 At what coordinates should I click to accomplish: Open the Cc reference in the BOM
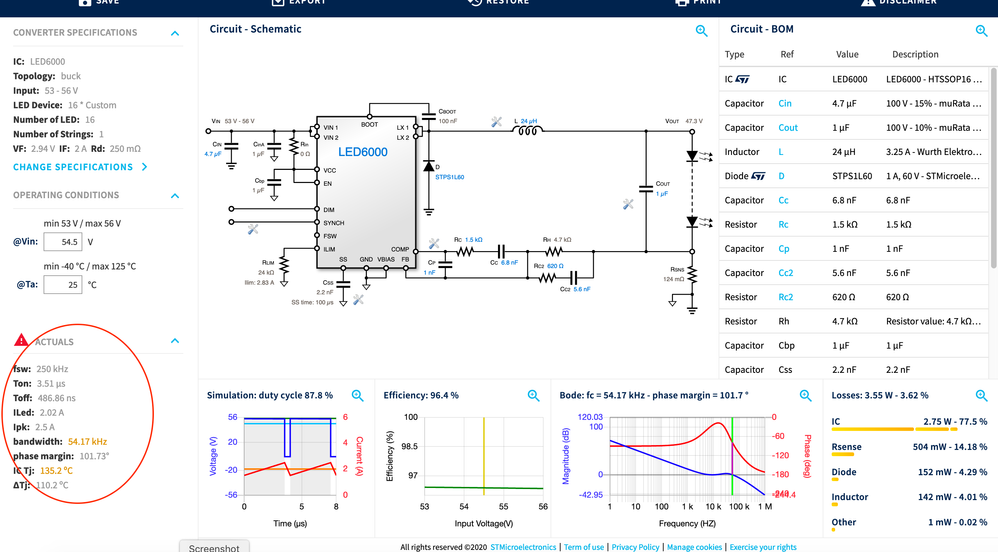(x=783, y=200)
